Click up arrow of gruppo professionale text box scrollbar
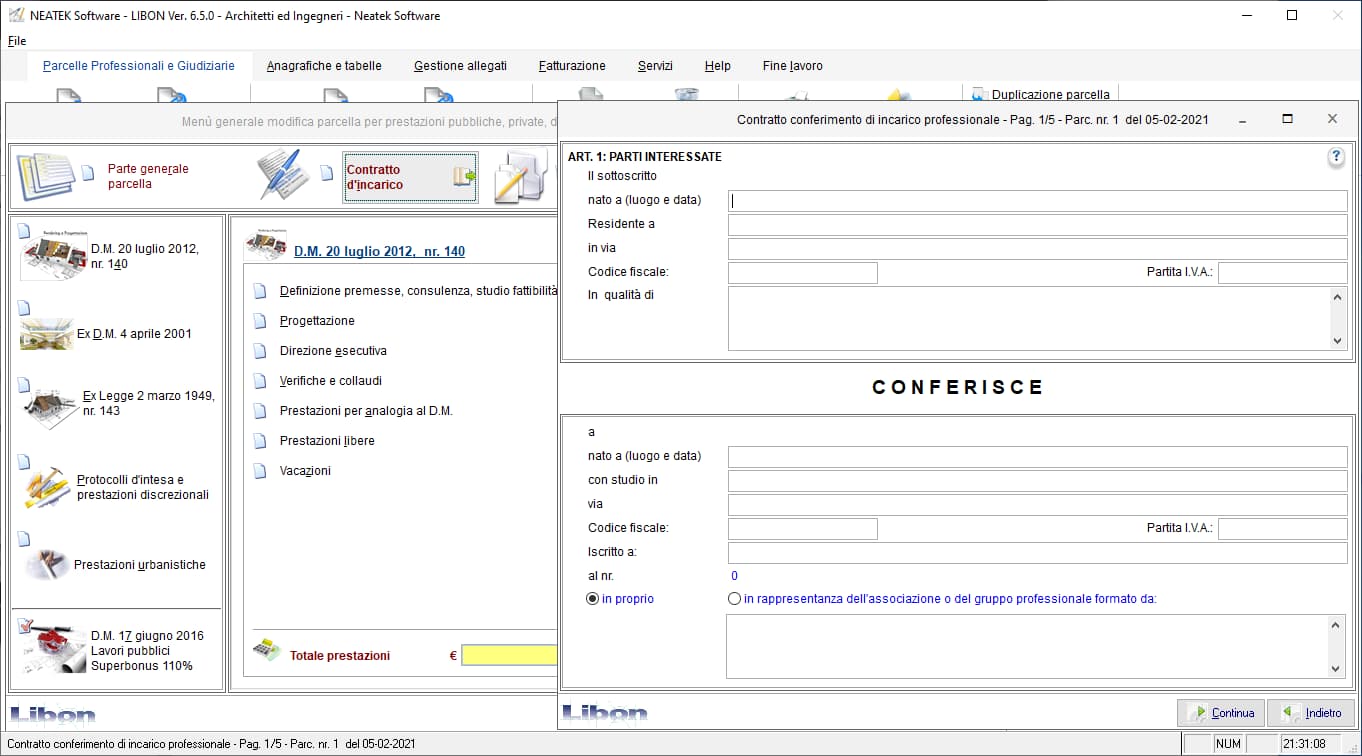Viewport: 1362px width, 756px height. click(x=1337, y=625)
